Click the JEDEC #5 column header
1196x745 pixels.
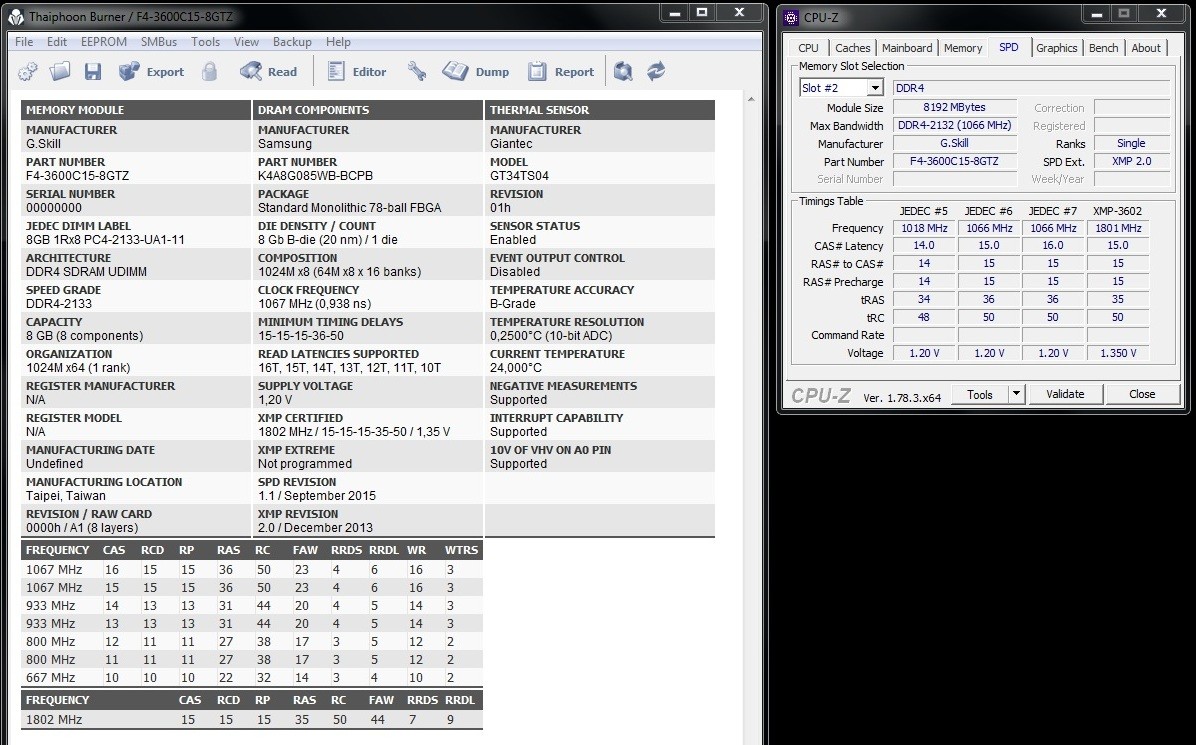[924, 210]
